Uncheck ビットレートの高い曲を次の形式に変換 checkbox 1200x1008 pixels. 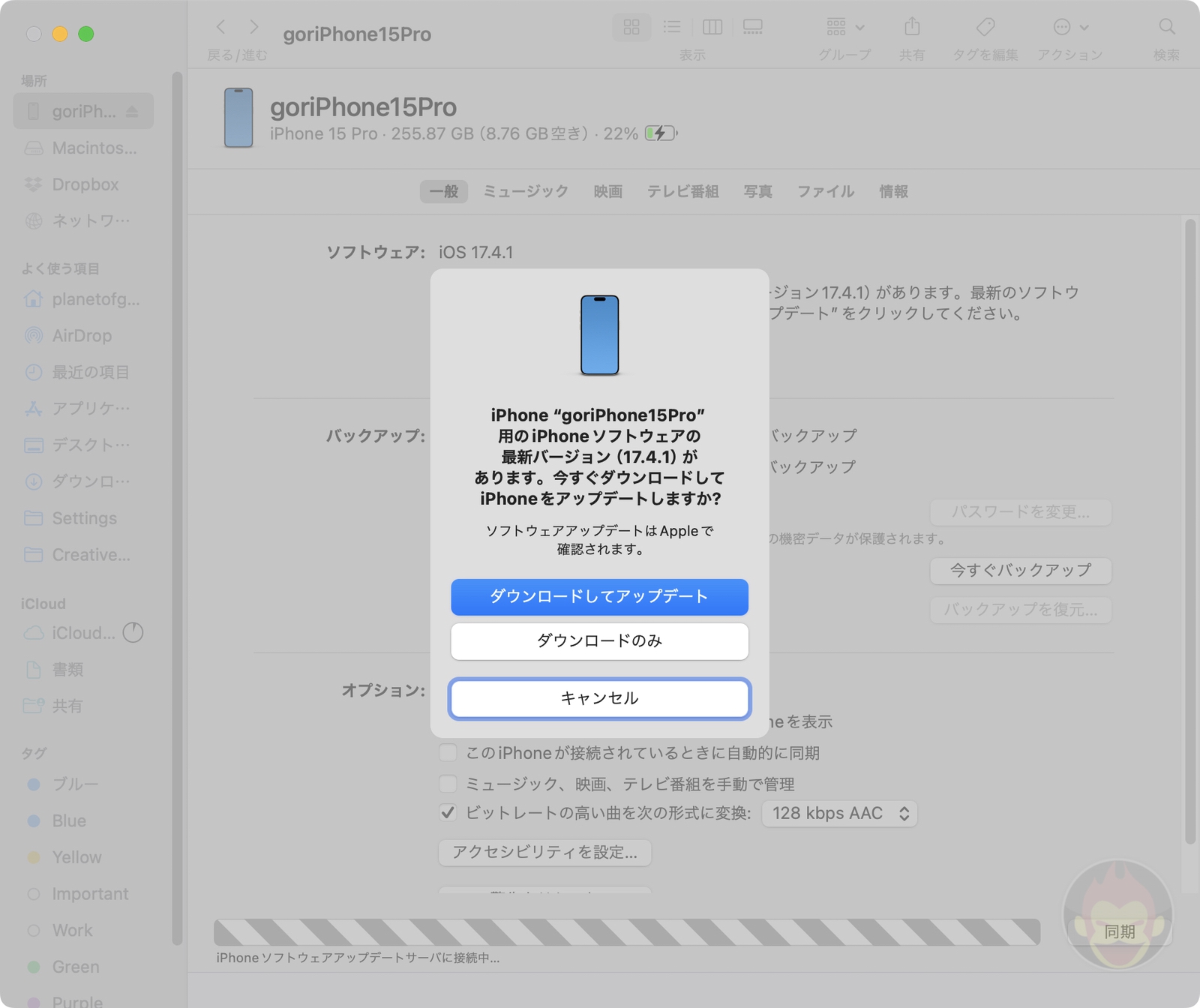448,813
